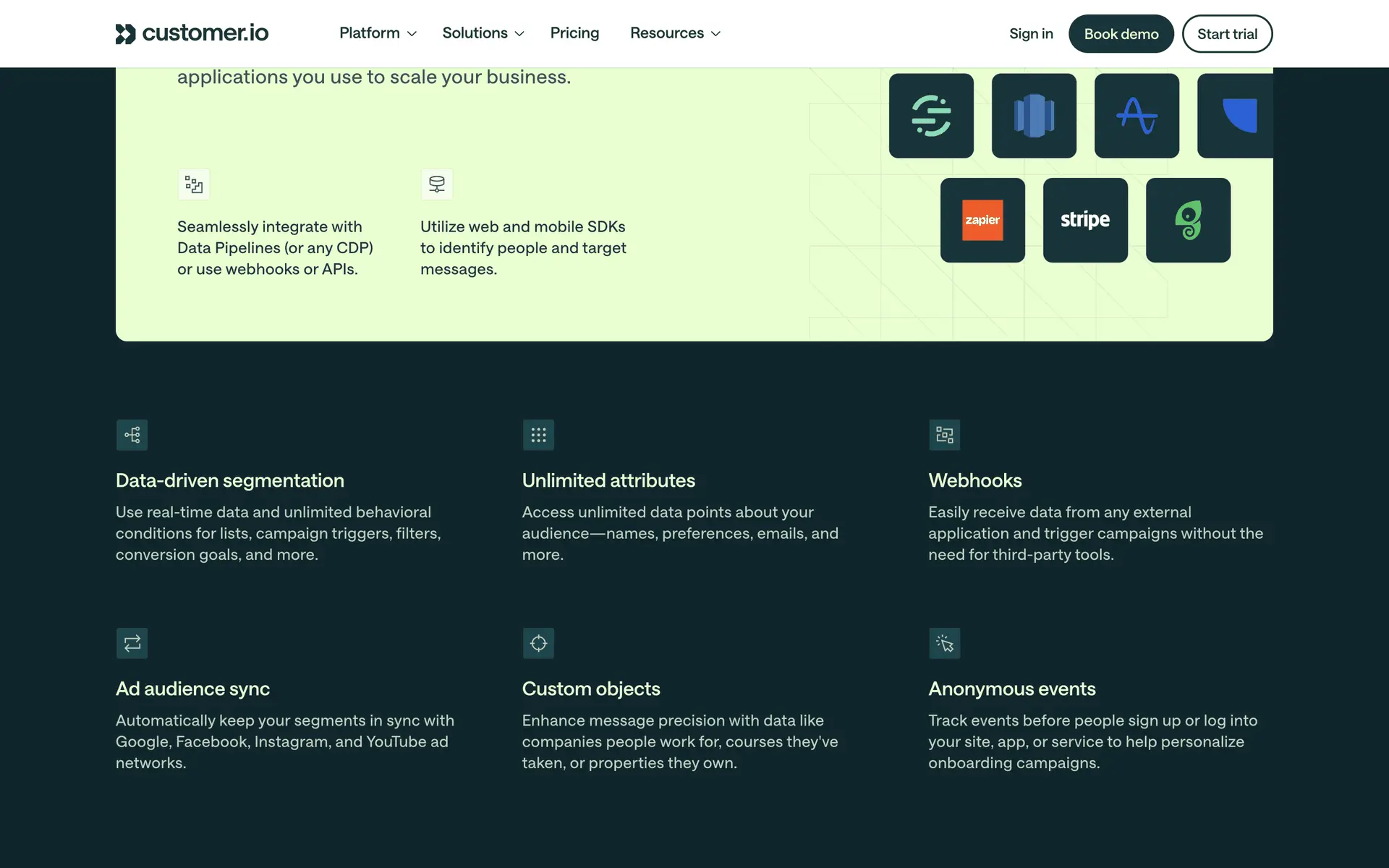Click the Data-driven segmentation icon
The height and width of the screenshot is (868, 1389).
coord(132,435)
